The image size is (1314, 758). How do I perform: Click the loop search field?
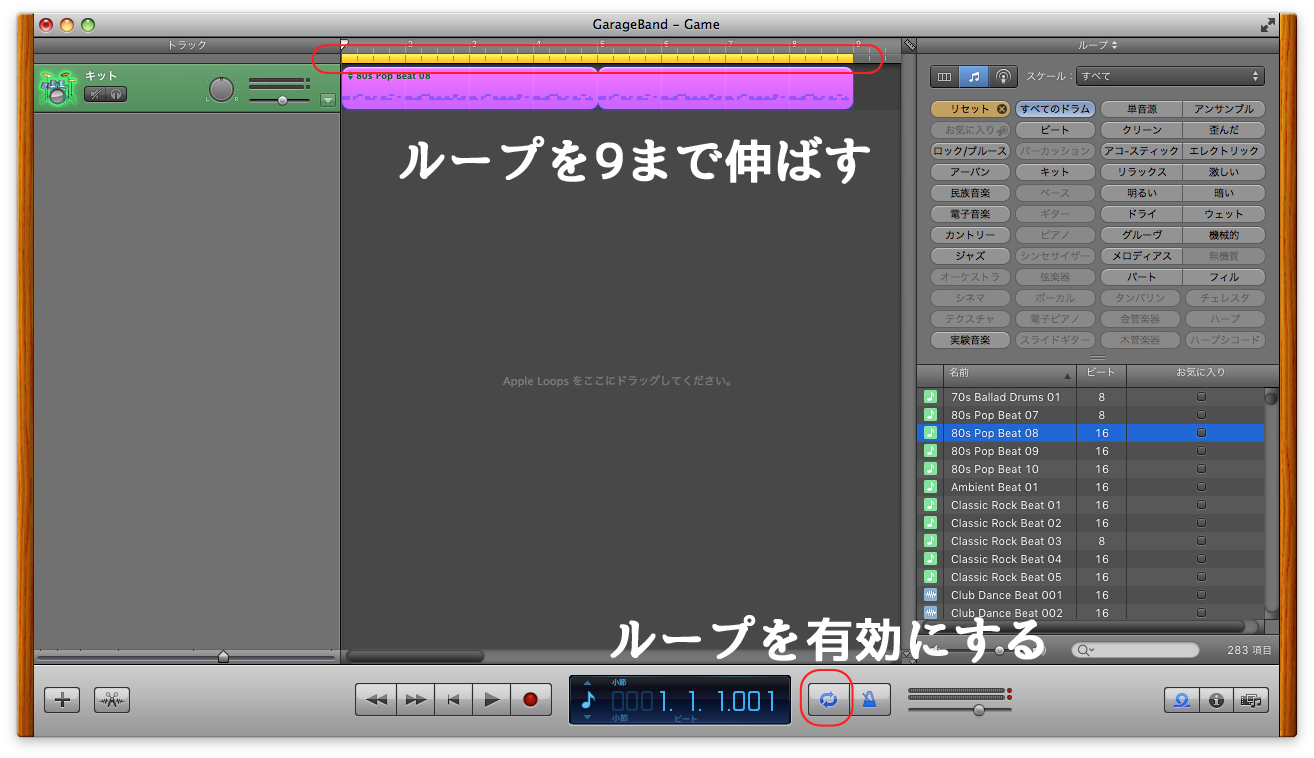[x=1135, y=650]
